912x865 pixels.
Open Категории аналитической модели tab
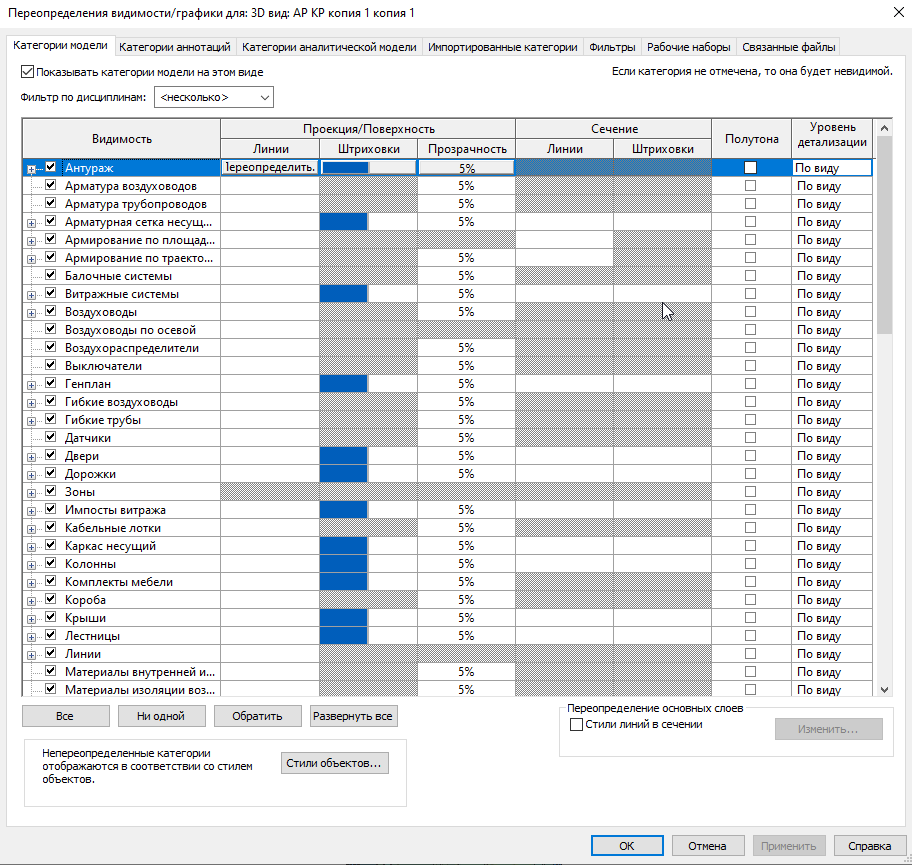329,47
